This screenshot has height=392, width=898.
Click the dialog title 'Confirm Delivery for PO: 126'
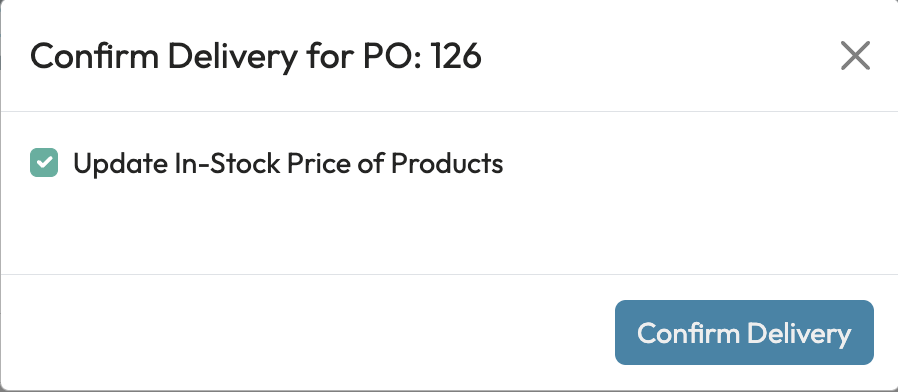pos(255,57)
